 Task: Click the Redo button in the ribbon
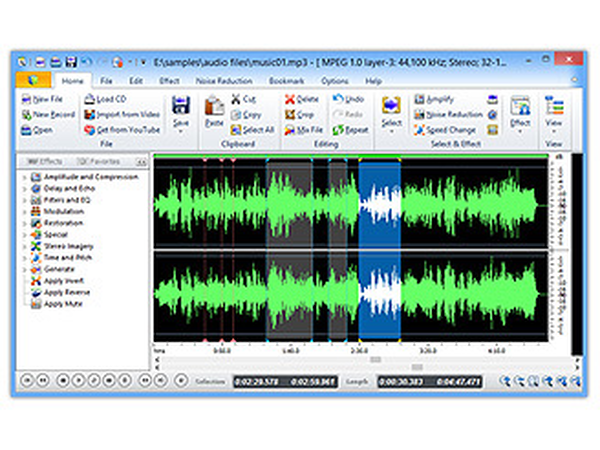348,114
